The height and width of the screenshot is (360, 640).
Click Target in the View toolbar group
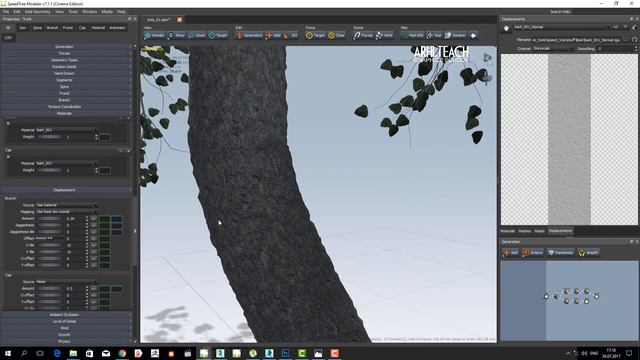[x=218, y=36]
